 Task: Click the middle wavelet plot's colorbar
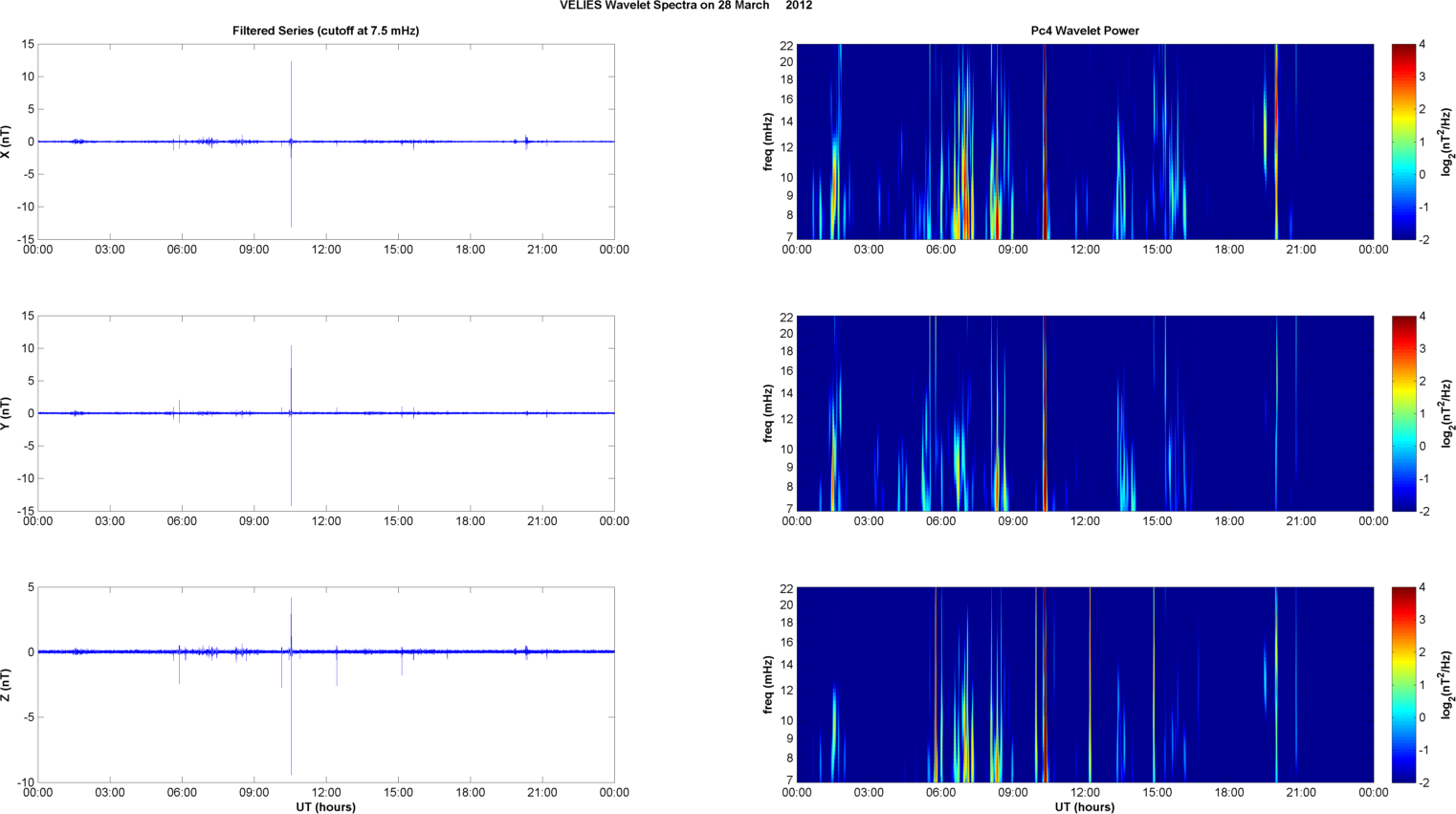pos(1402,413)
